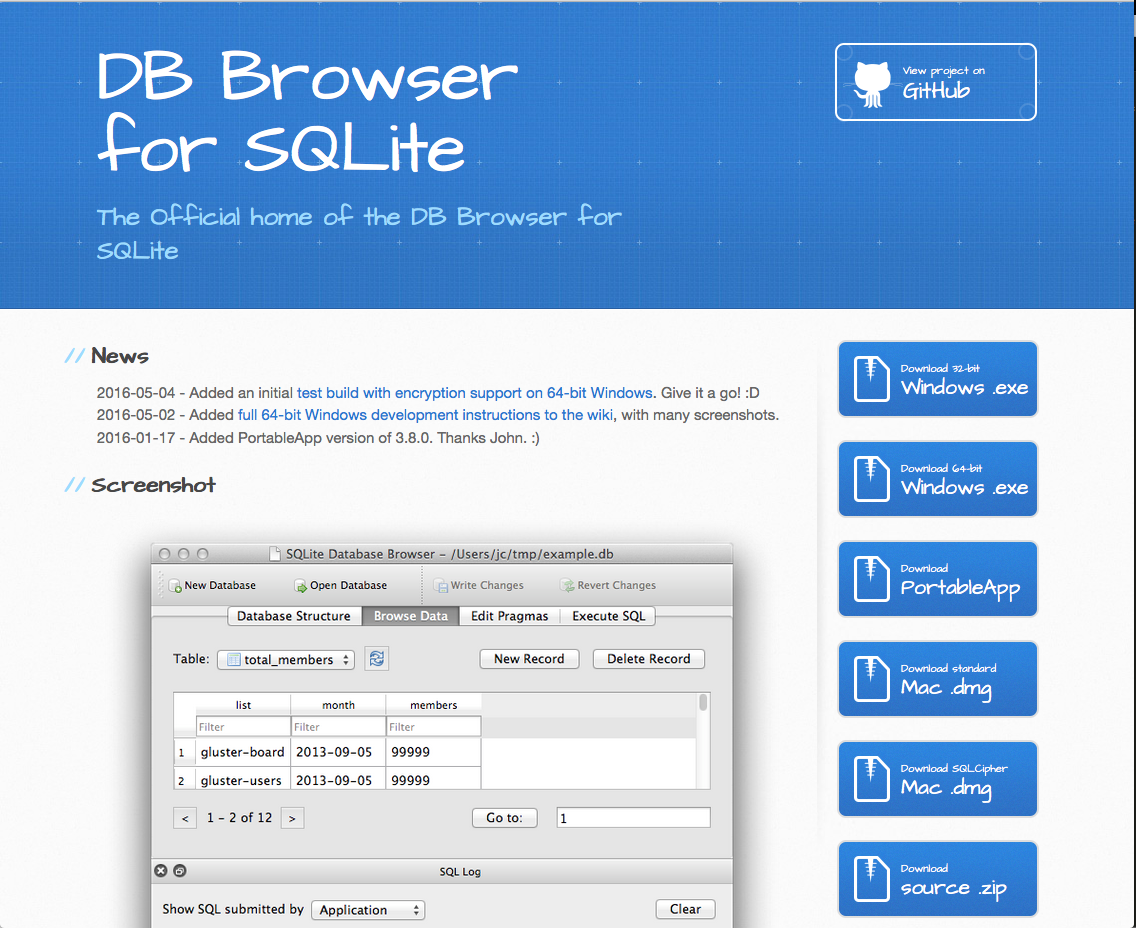
Task: Click the detach icon on SQL Log panel
Action: pyautogui.click(x=180, y=871)
